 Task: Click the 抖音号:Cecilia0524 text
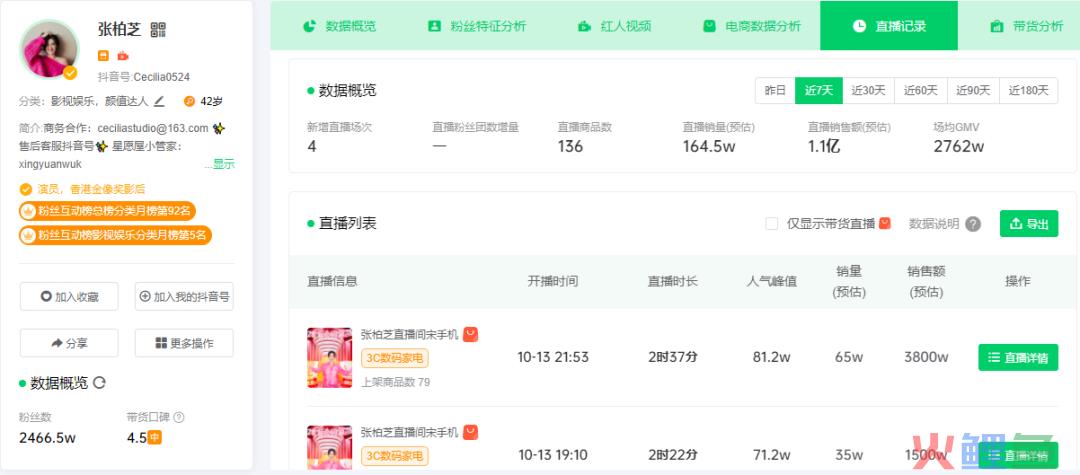tap(144, 77)
